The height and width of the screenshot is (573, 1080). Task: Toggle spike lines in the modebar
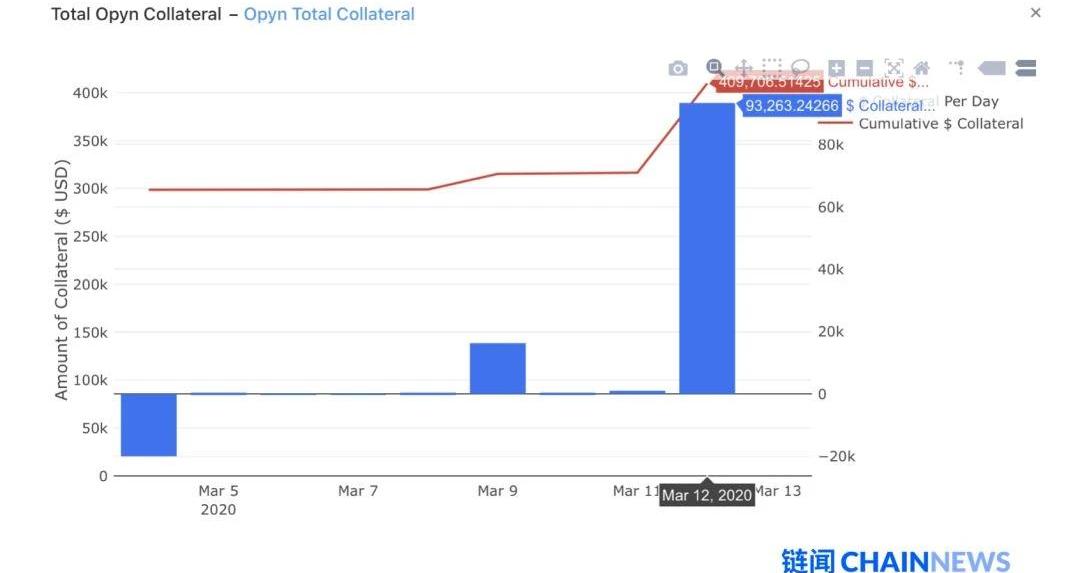[957, 68]
